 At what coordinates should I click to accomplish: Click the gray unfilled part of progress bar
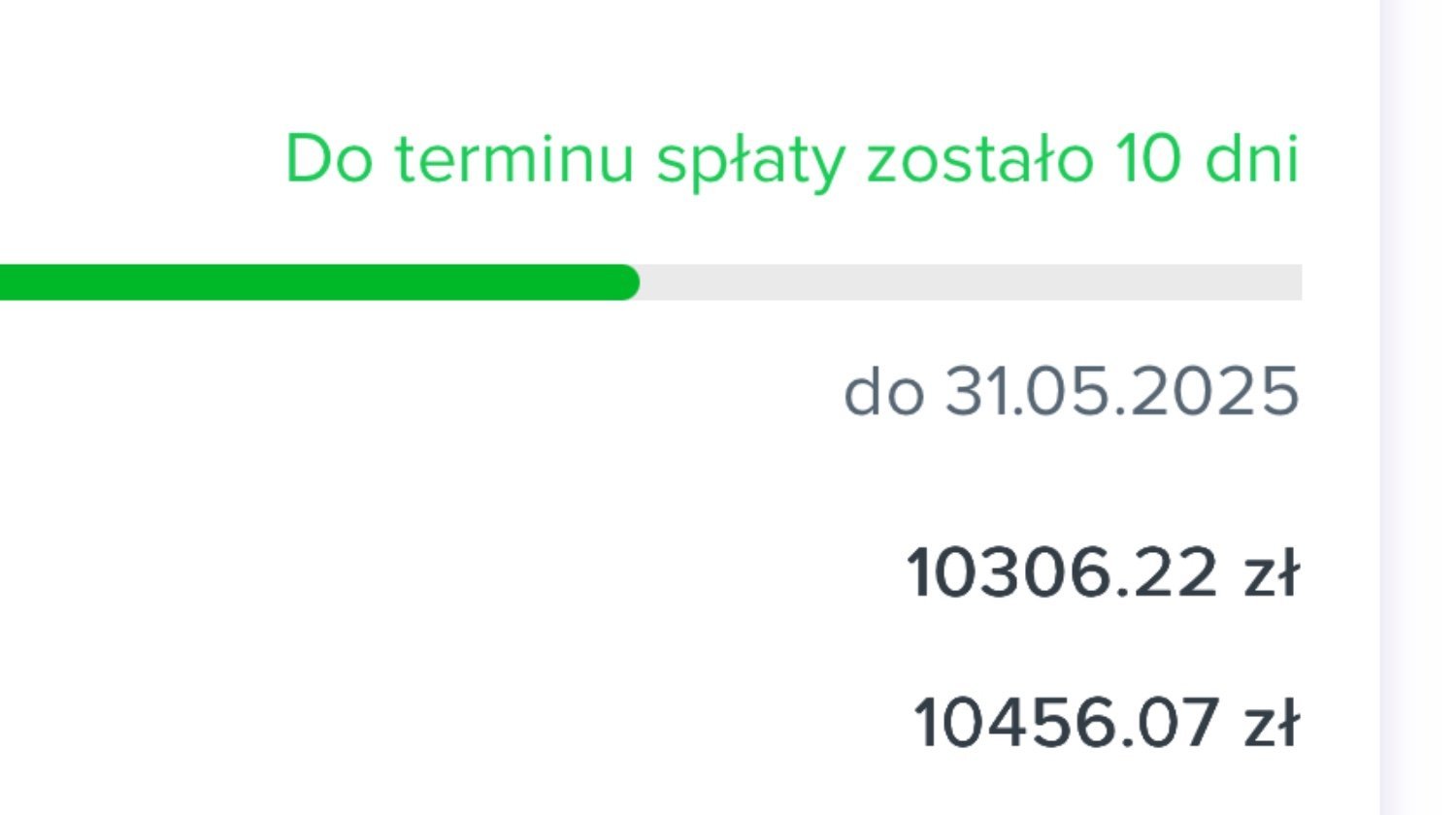click(x=971, y=282)
